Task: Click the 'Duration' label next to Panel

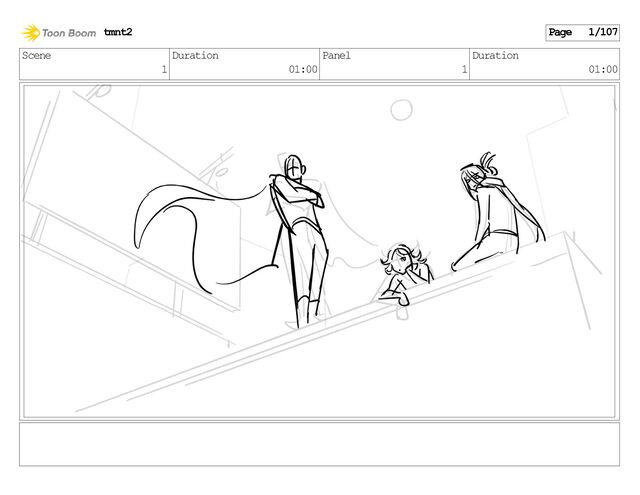Action: (x=496, y=55)
